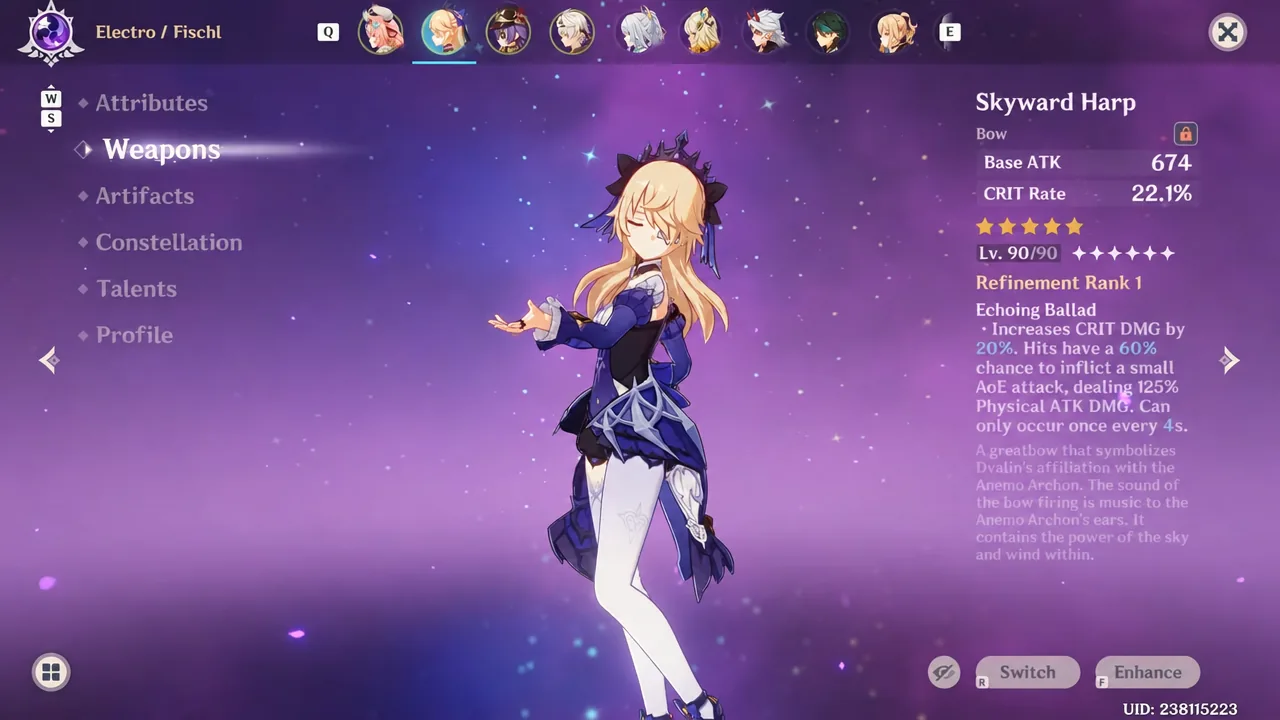The height and width of the screenshot is (720, 1280).
Task: Select the pink-haired Yae Miko portrait
Action: click(x=381, y=32)
